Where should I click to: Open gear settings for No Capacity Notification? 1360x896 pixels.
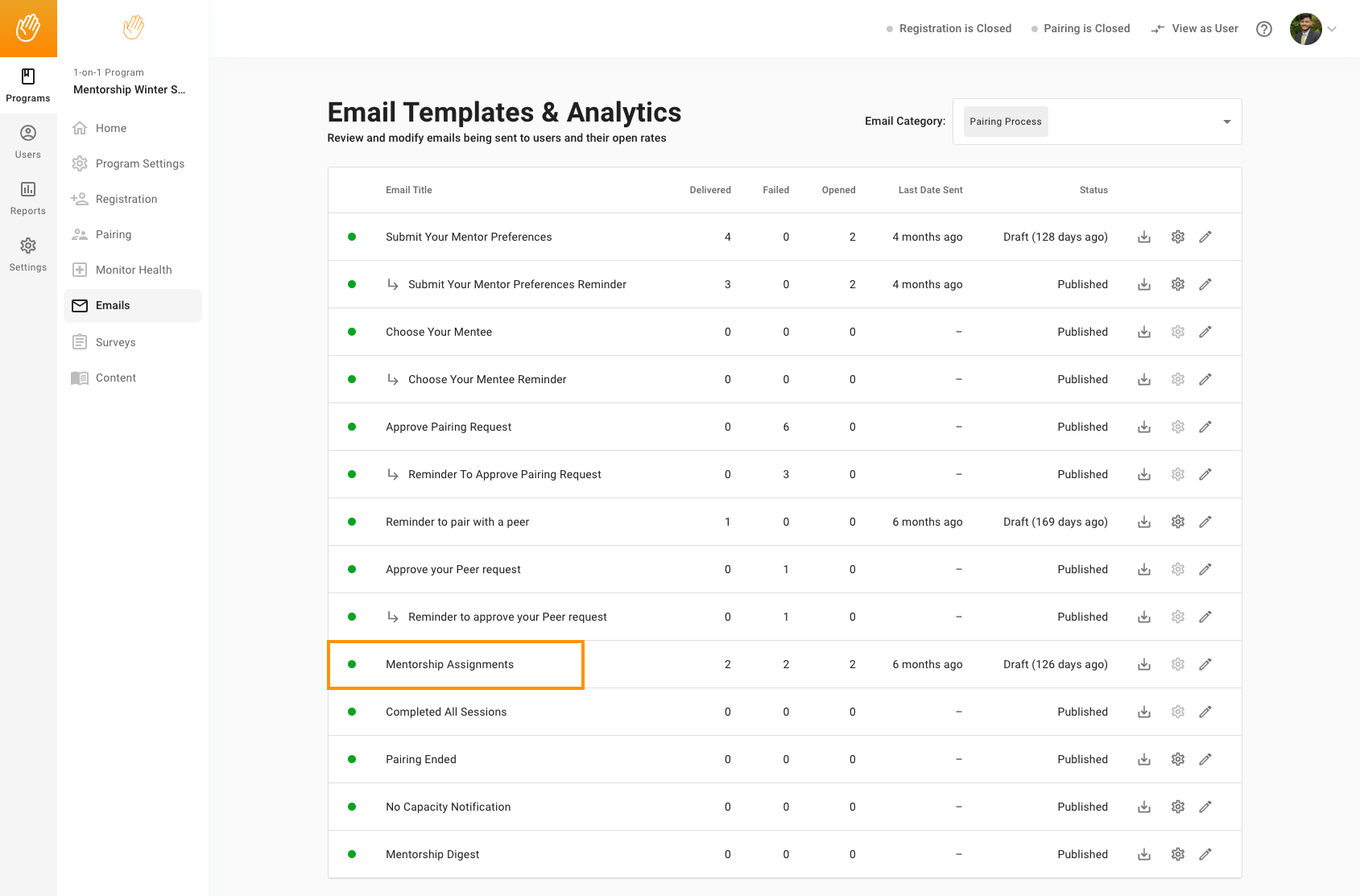tap(1177, 807)
